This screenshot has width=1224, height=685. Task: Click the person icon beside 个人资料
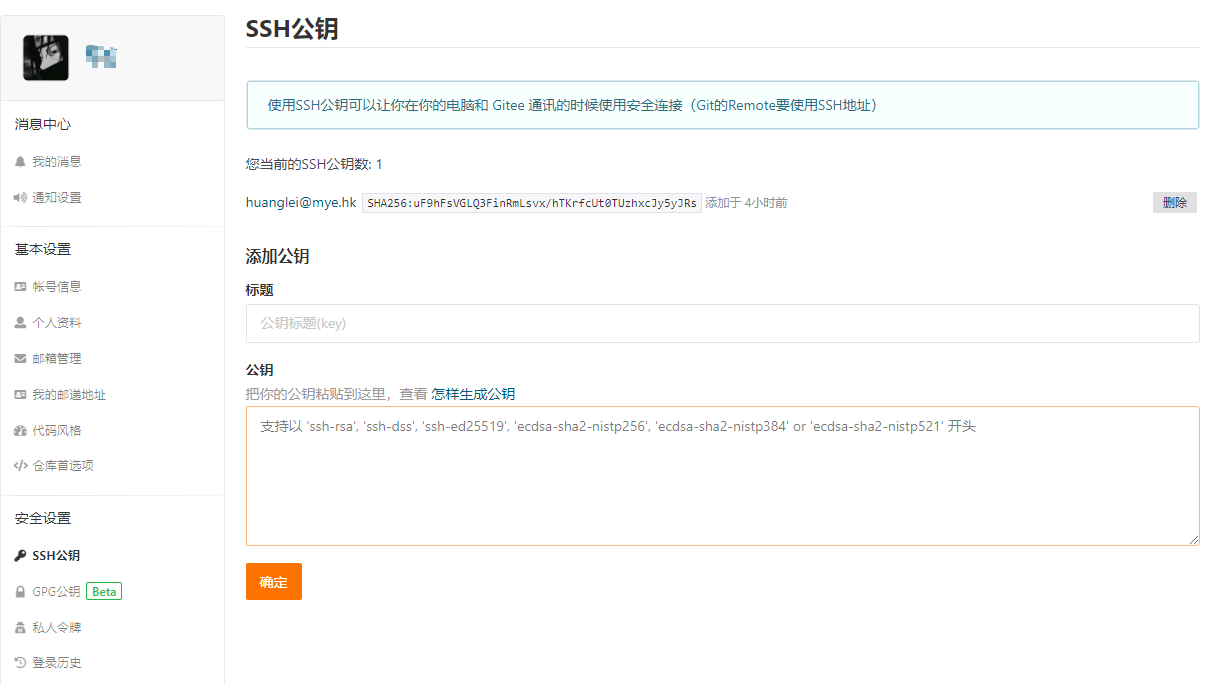(x=20, y=322)
